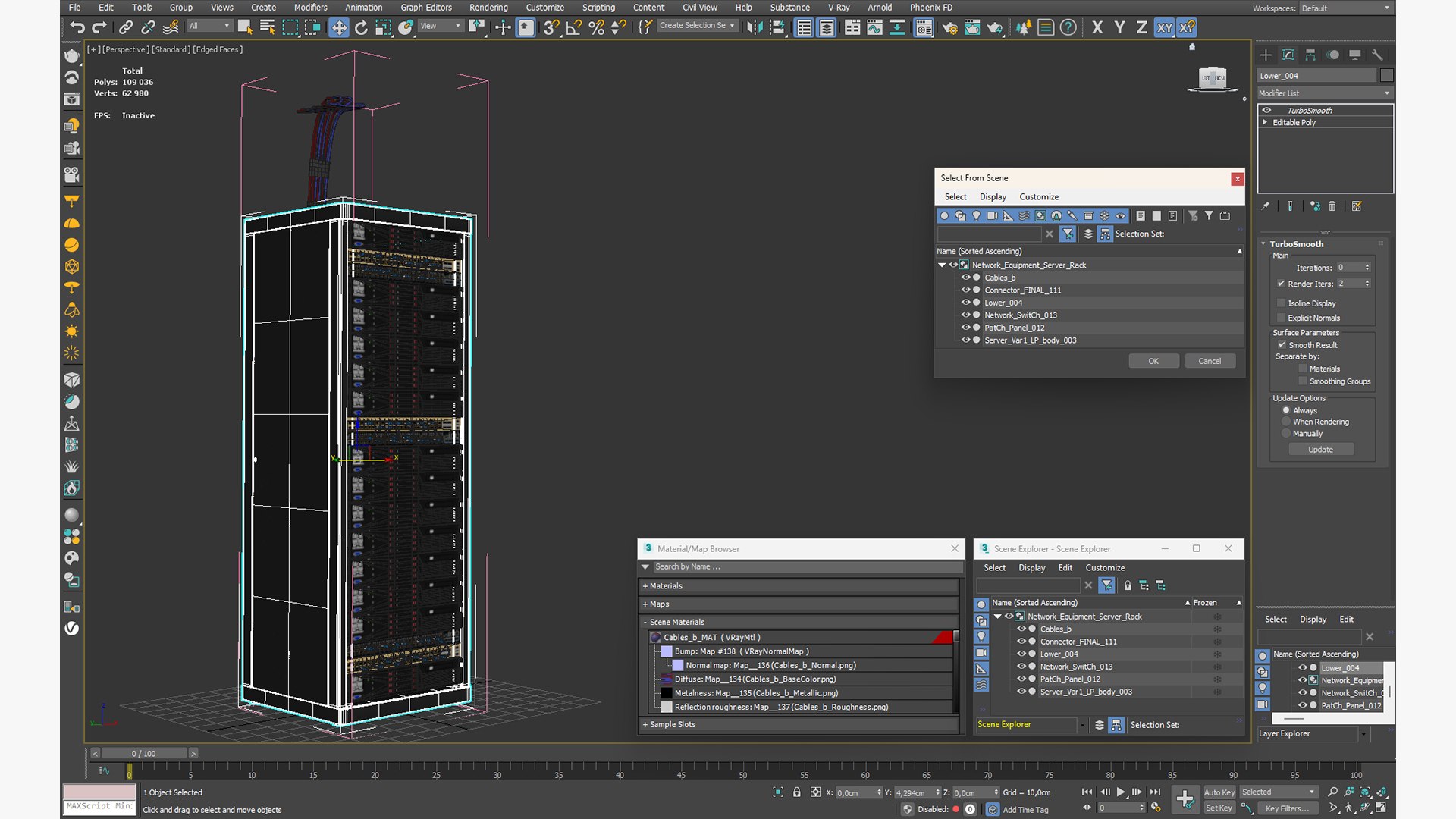Enable Isoline Display checkbox
The image size is (1456, 819).
1282,303
